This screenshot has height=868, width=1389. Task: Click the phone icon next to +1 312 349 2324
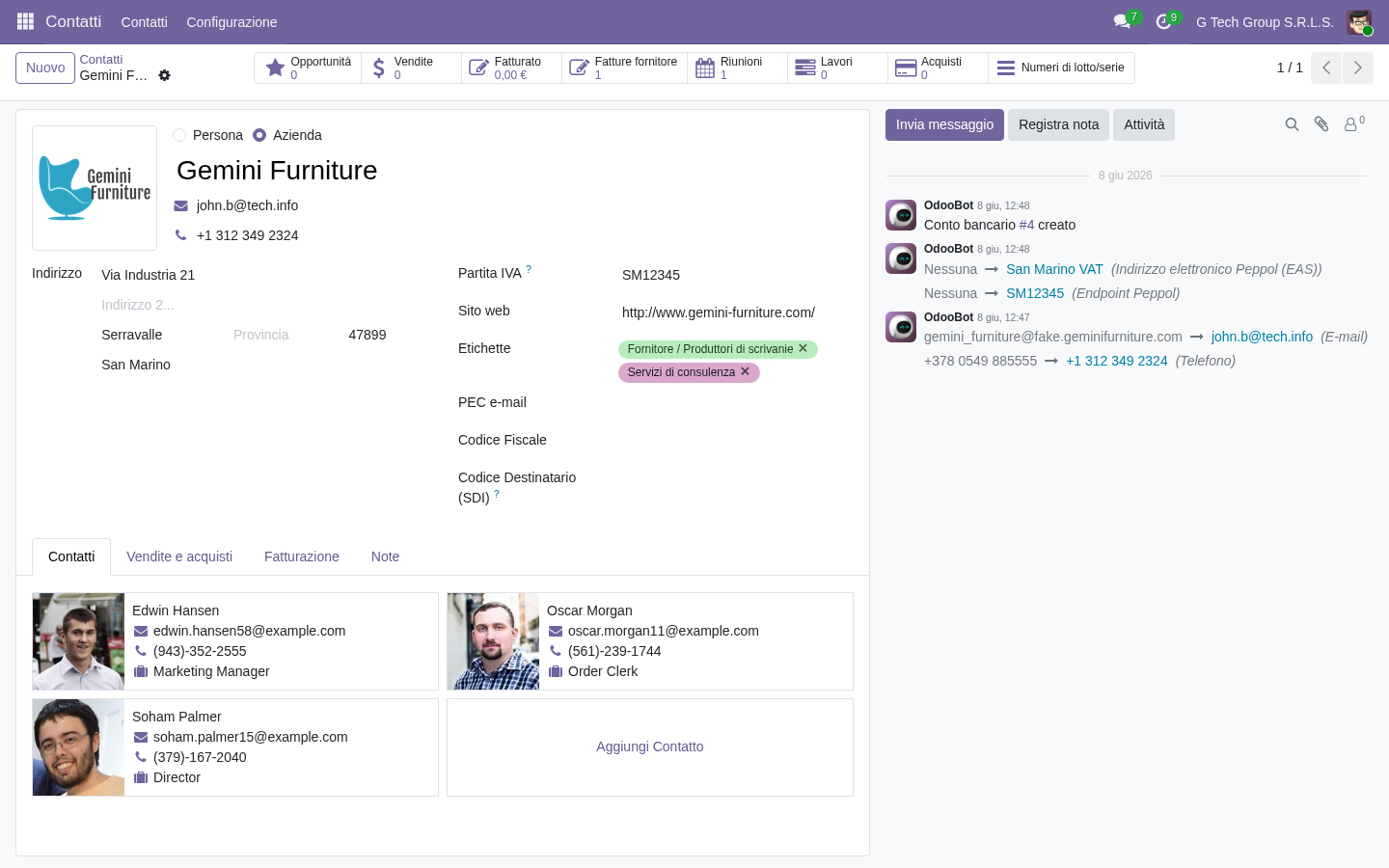(x=180, y=235)
